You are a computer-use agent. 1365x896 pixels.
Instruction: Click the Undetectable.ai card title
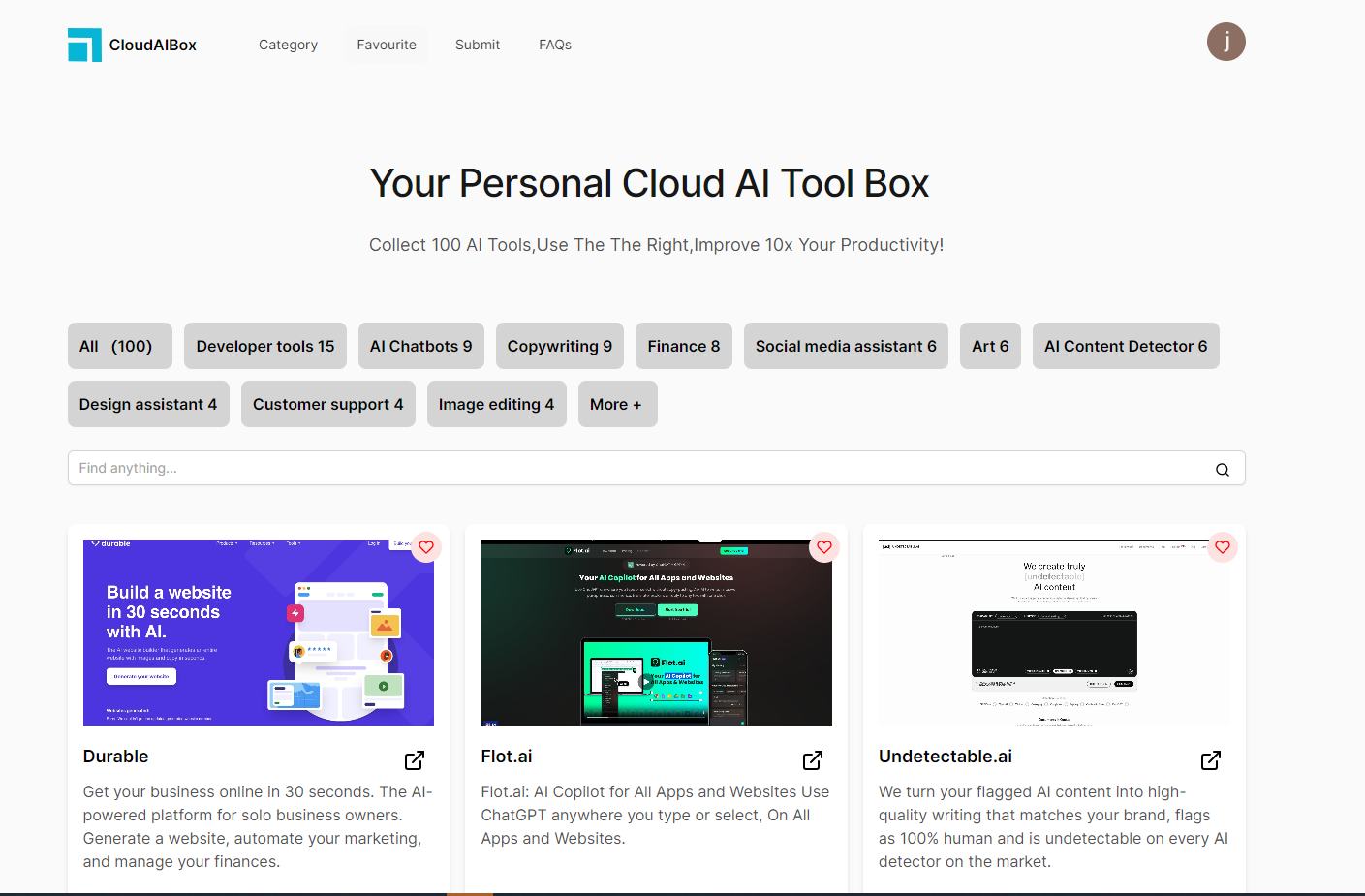[946, 757]
